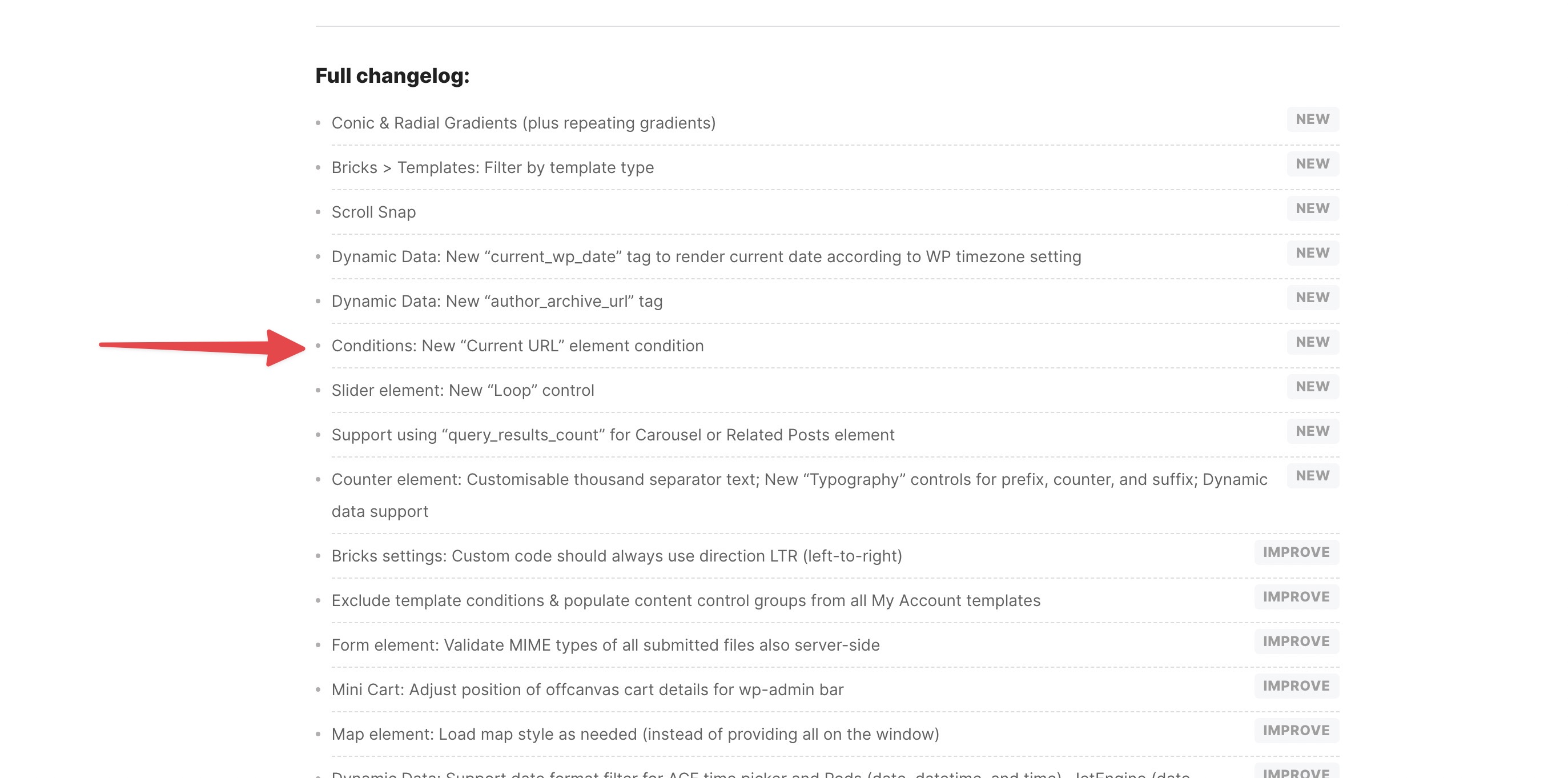1568x778 pixels.
Task: Click the Bricks settings LTR custom code entry
Action: pos(617,556)
